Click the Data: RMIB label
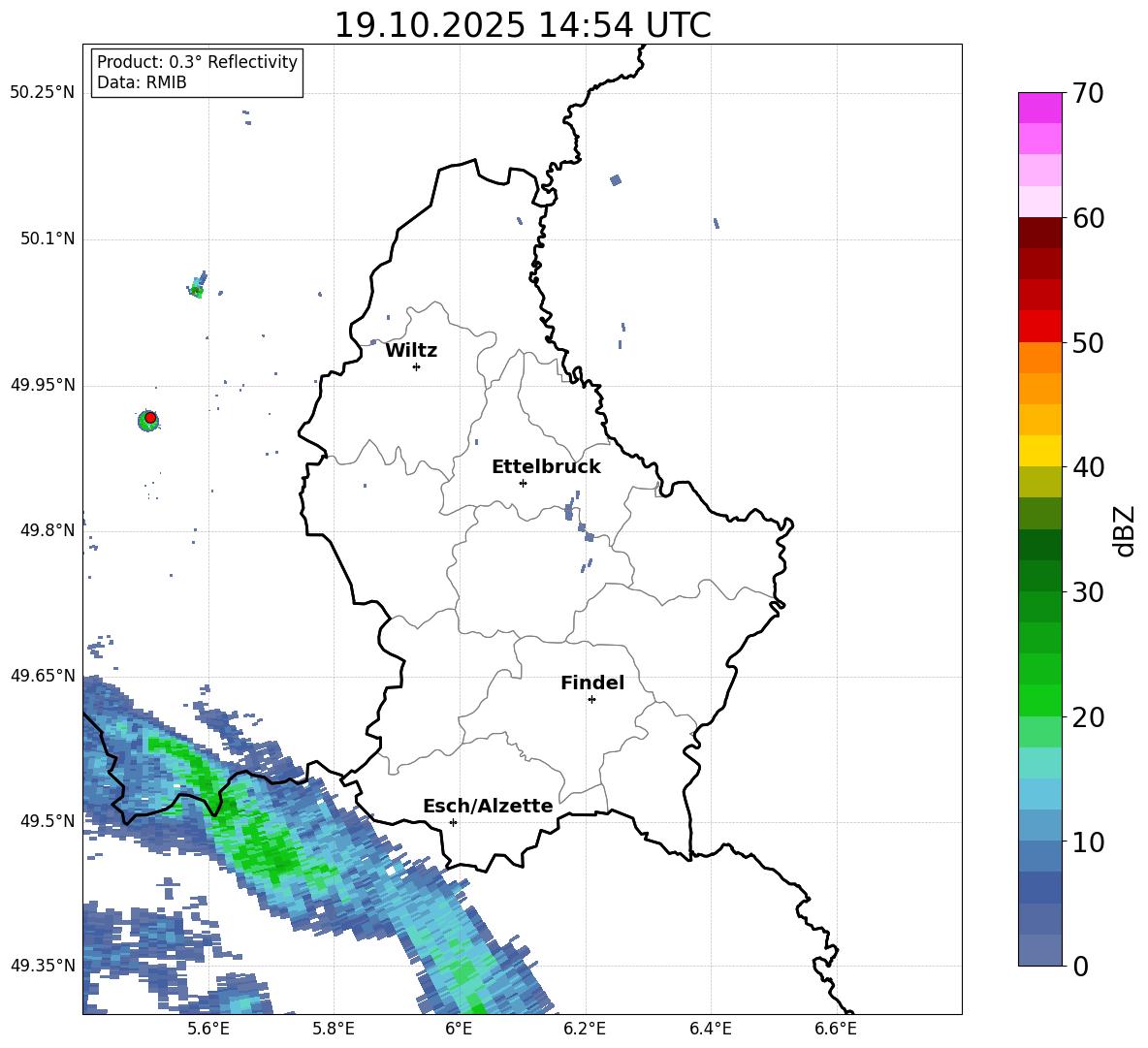 click(142, 82)
